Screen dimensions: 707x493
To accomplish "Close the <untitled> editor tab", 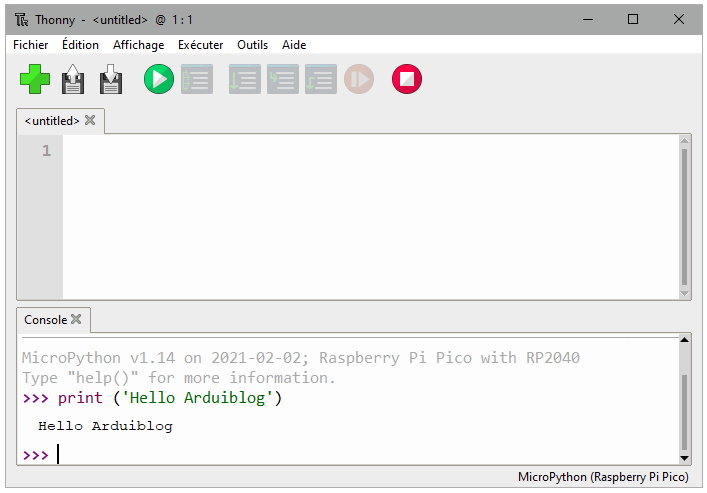I will click(90, 120).
